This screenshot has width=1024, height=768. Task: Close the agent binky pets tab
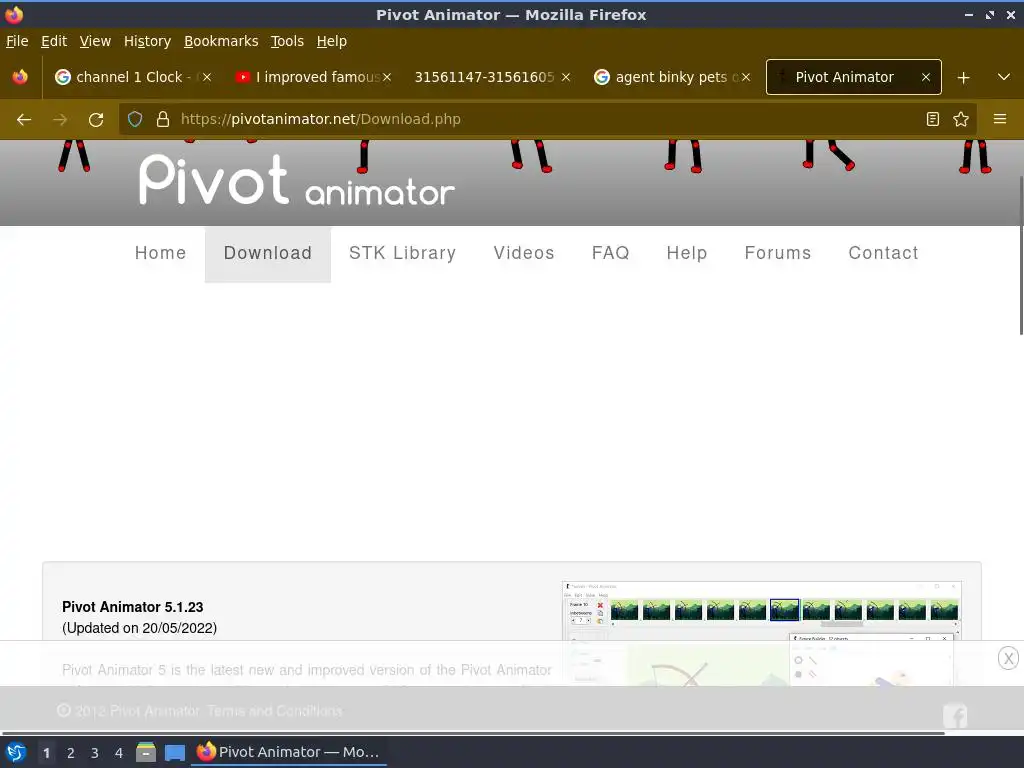tap(746, 77)
